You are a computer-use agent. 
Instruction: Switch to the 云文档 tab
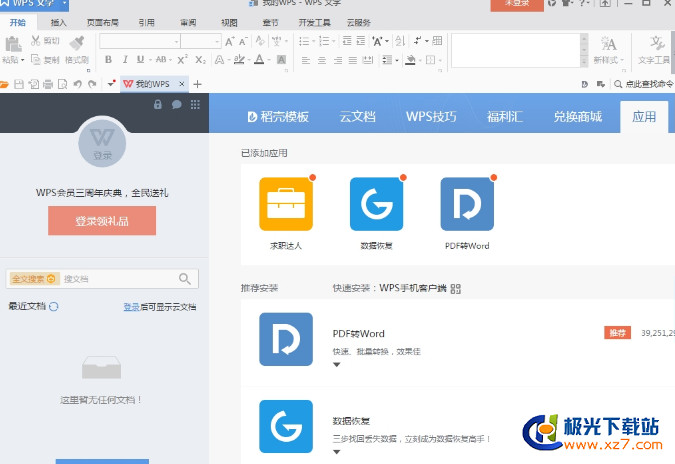(357, 116)
